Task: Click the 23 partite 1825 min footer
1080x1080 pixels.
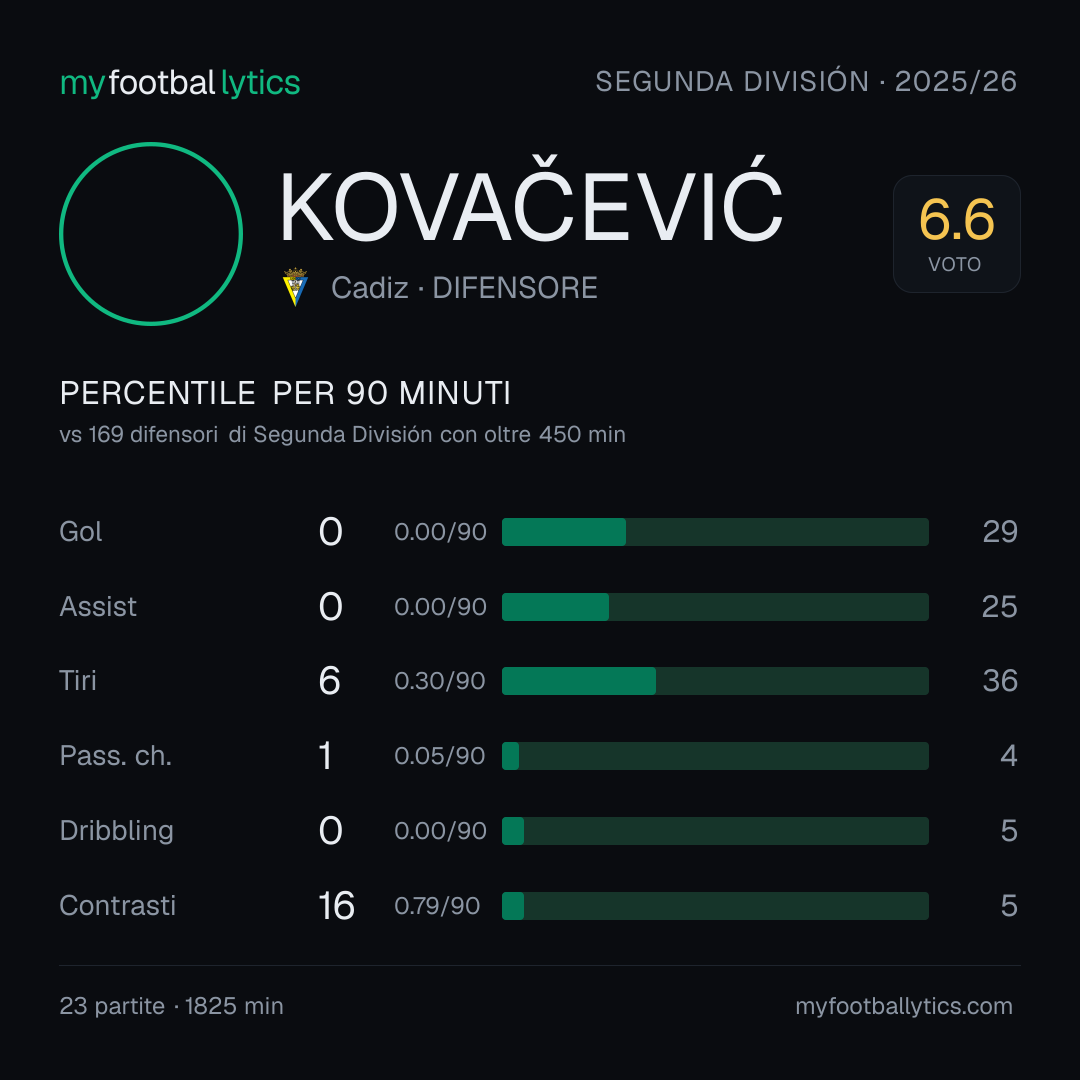Action: [x=172, y=1006]
